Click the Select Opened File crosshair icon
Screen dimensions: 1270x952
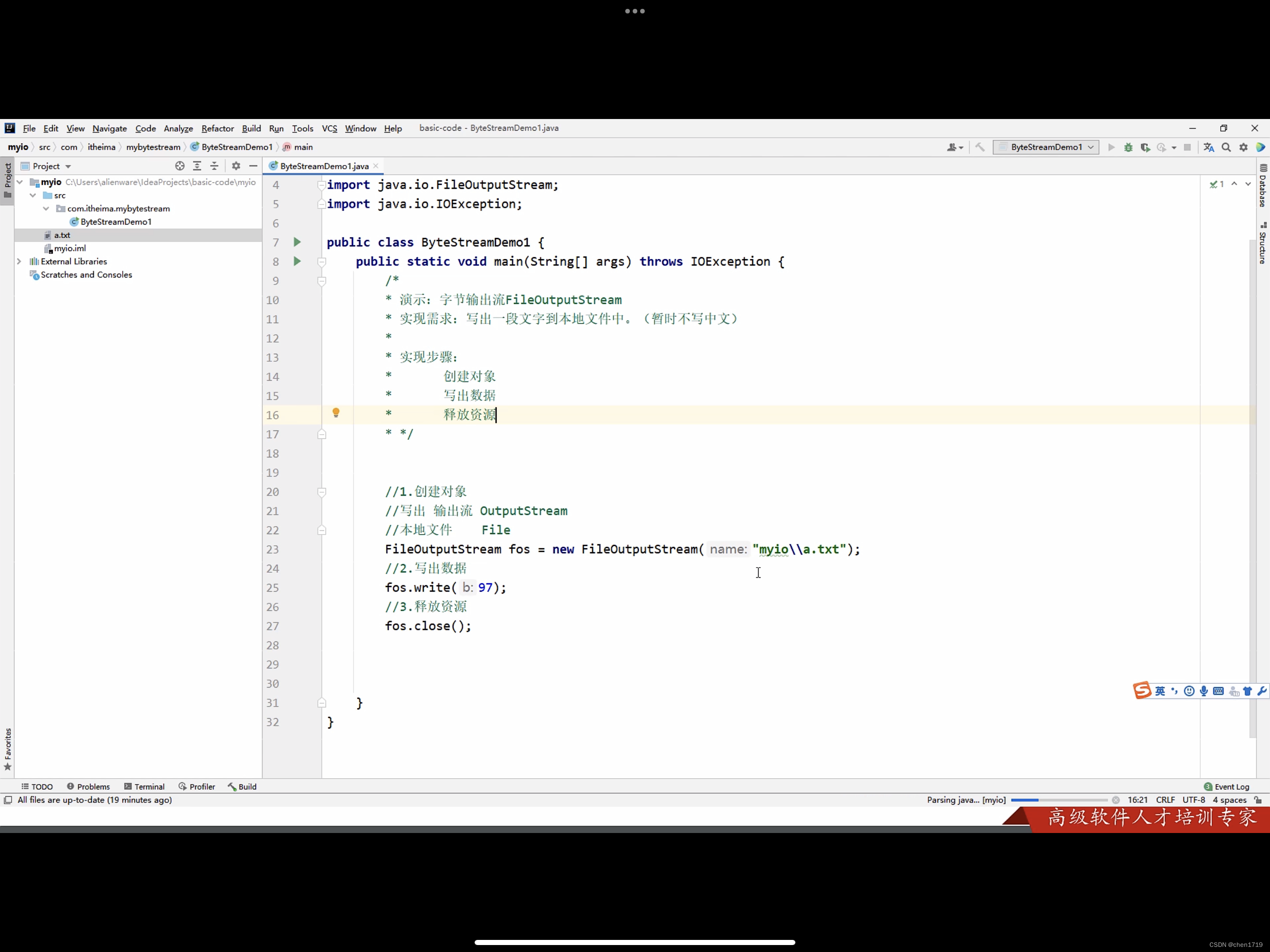click(x=180, y=166)
